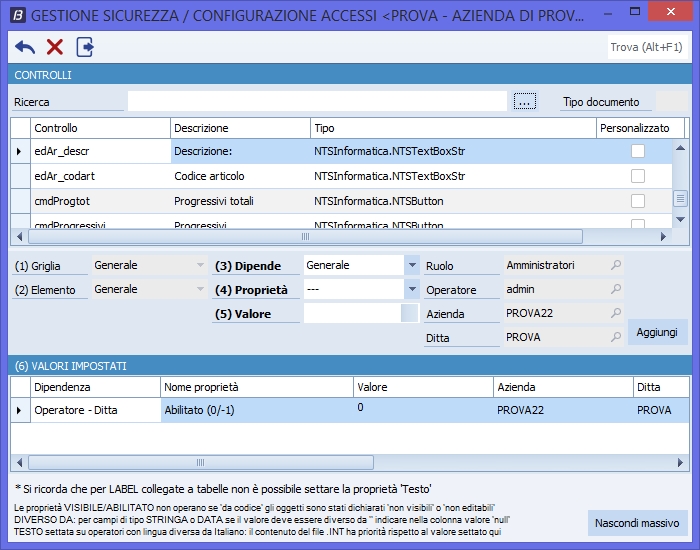Toggle Personalizzato checkbox for edAr_descr row

(637, 151)
